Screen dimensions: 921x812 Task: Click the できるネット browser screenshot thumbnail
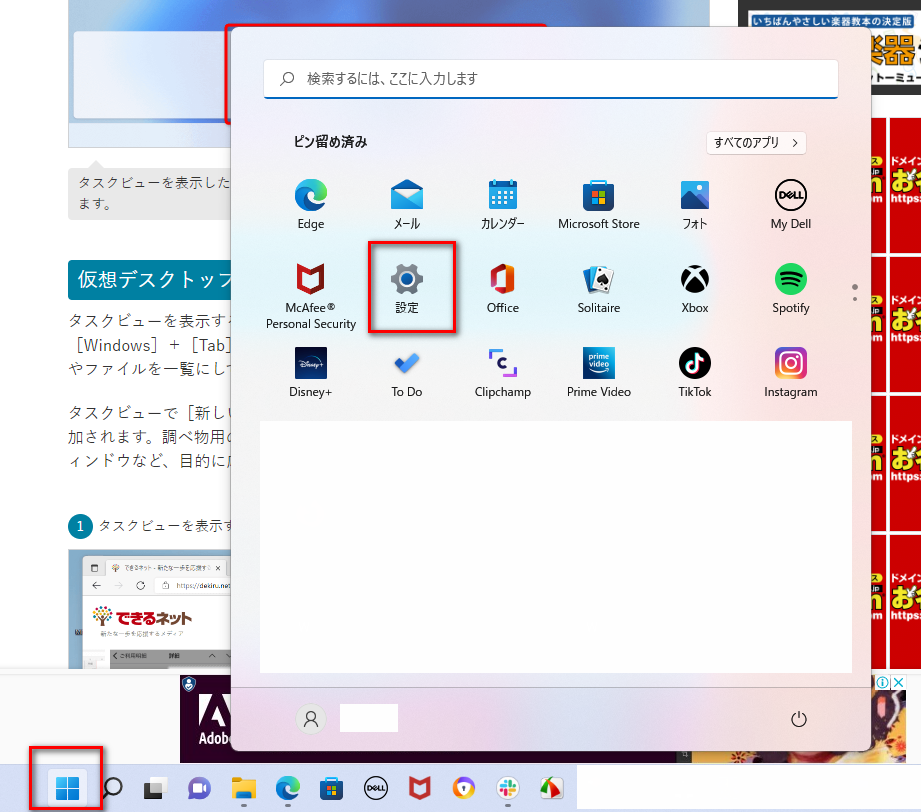(150, 609)
